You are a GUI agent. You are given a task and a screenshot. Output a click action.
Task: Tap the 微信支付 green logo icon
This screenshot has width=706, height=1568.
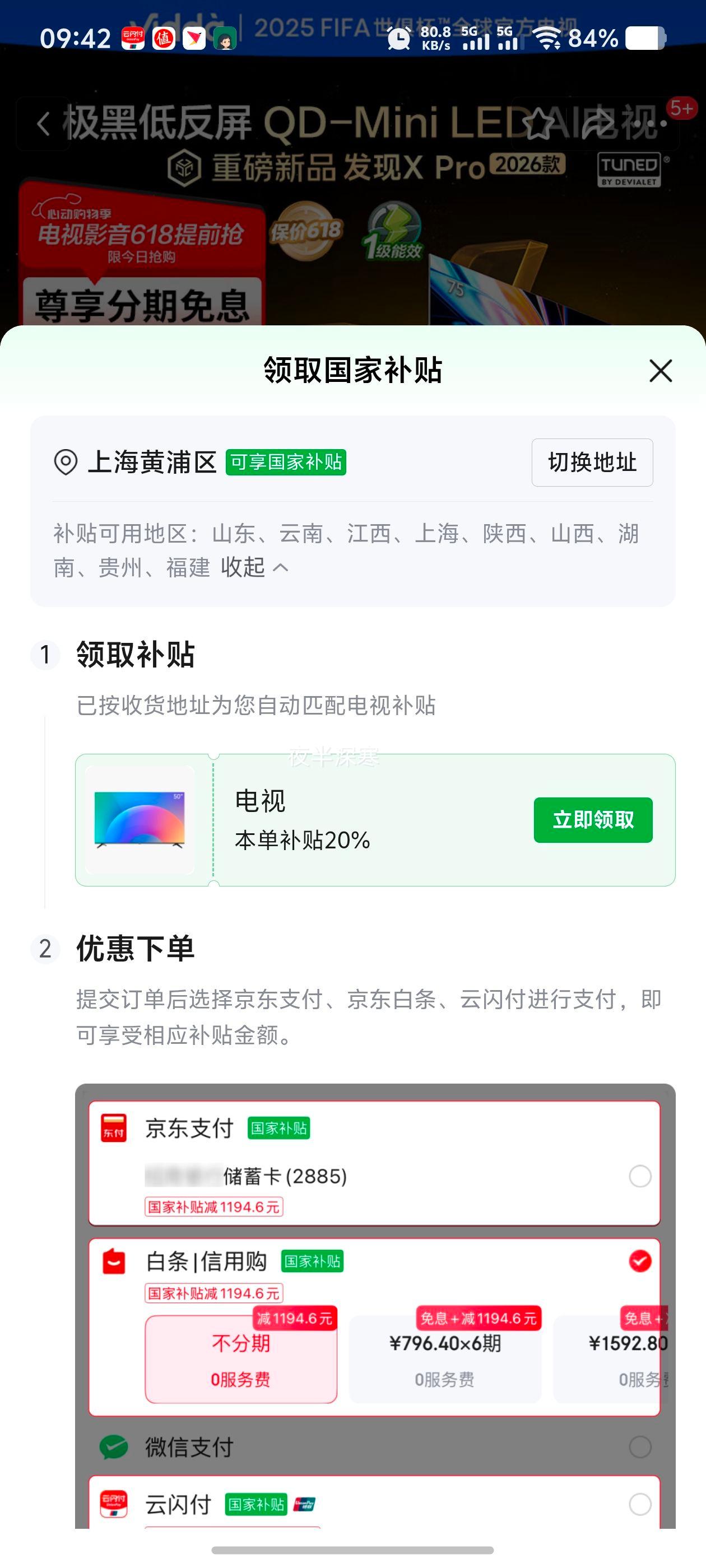[114, 1447]
